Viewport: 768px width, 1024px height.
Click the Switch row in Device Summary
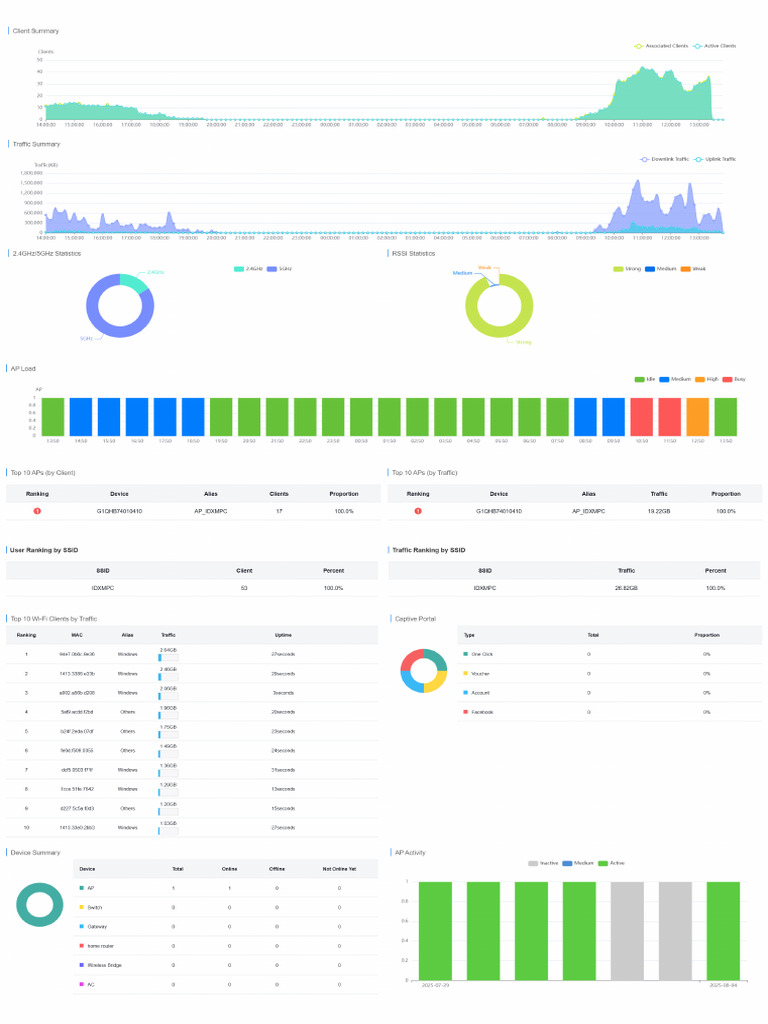tap(226, 907)
